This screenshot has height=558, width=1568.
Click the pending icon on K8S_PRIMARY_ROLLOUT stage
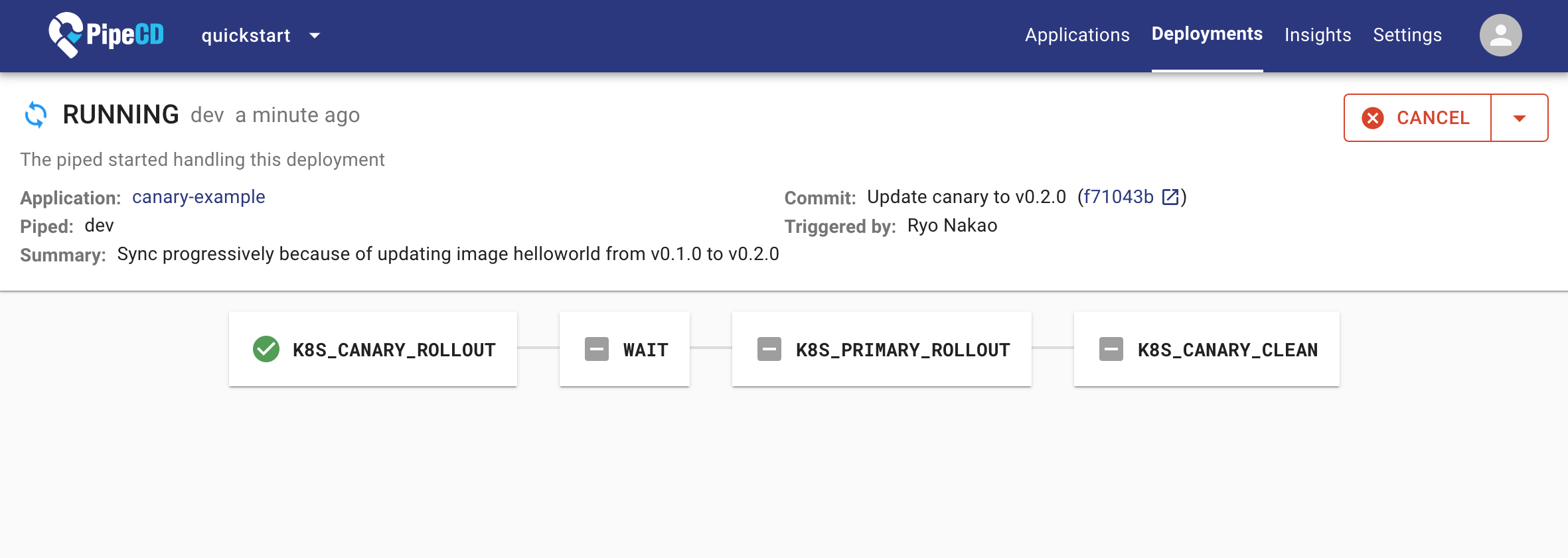pos(769,349)
